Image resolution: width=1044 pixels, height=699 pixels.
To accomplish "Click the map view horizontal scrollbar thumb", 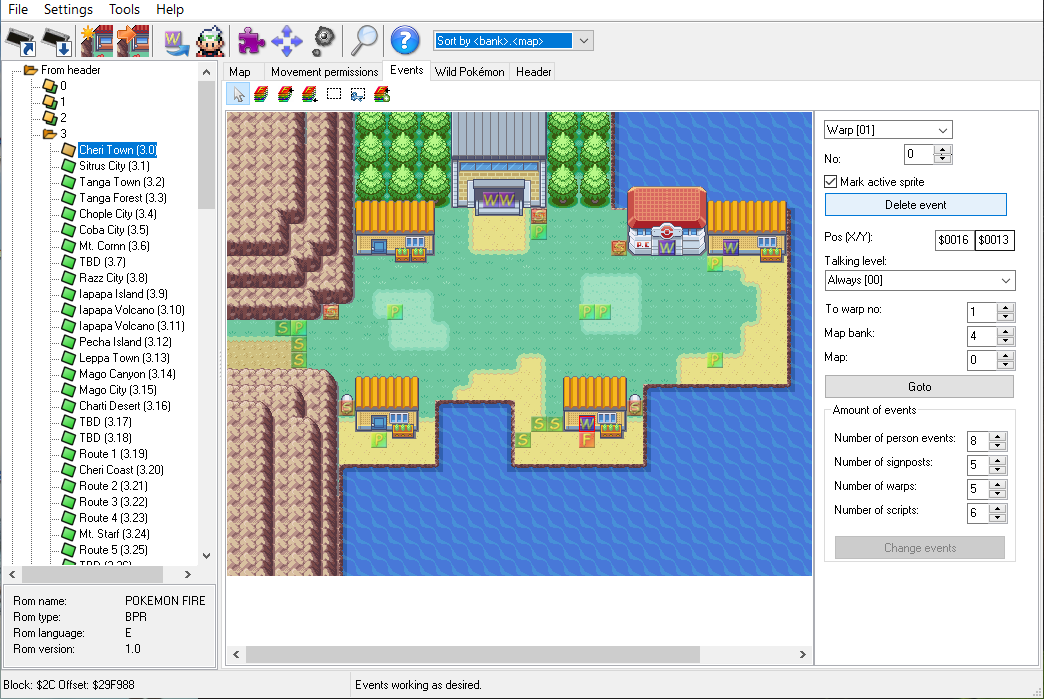I will [473, 654].
